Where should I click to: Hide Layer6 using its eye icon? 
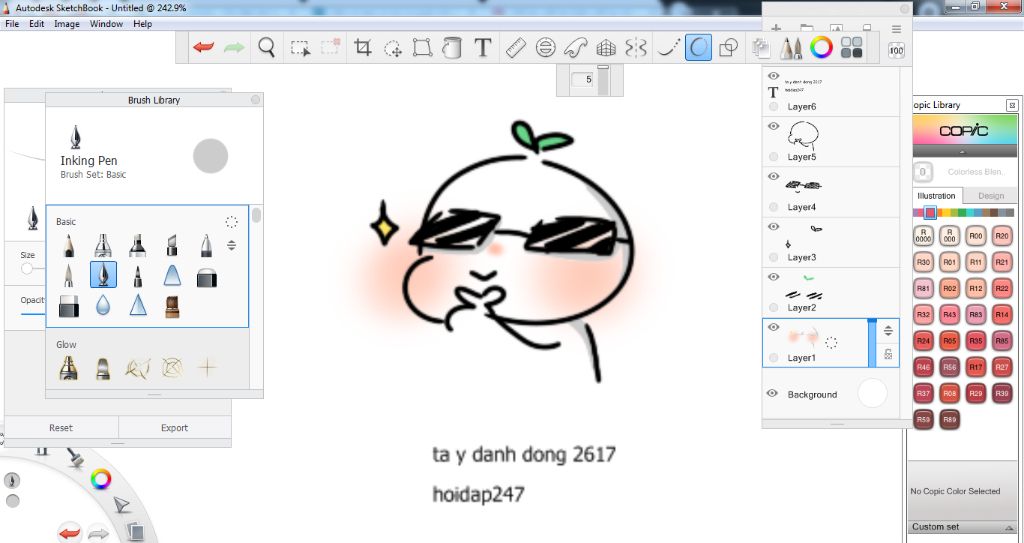(774, 76)
